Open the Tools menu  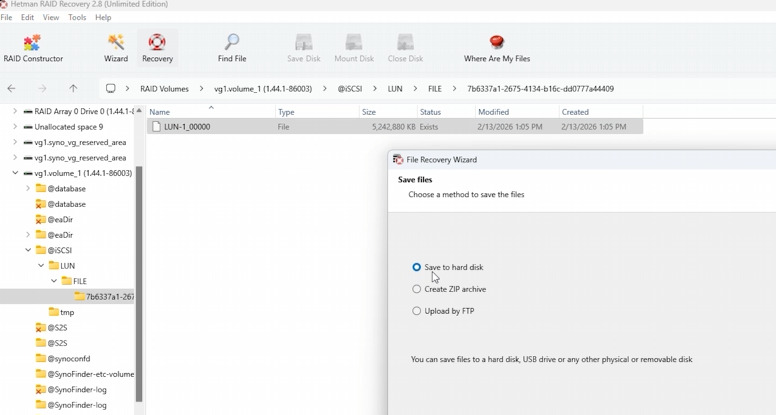77,17
